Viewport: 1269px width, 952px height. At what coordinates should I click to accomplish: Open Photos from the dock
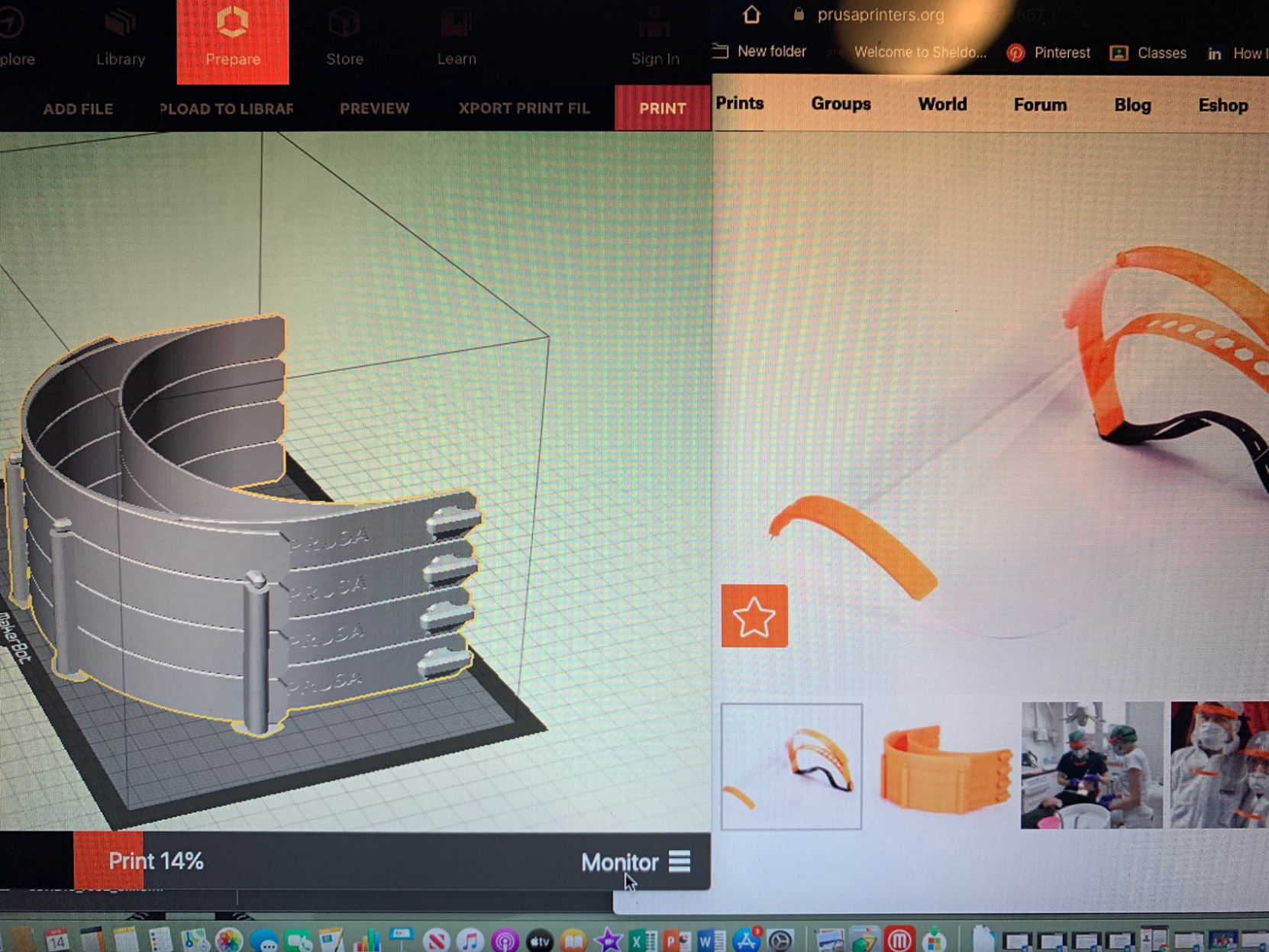pos(229,940)
